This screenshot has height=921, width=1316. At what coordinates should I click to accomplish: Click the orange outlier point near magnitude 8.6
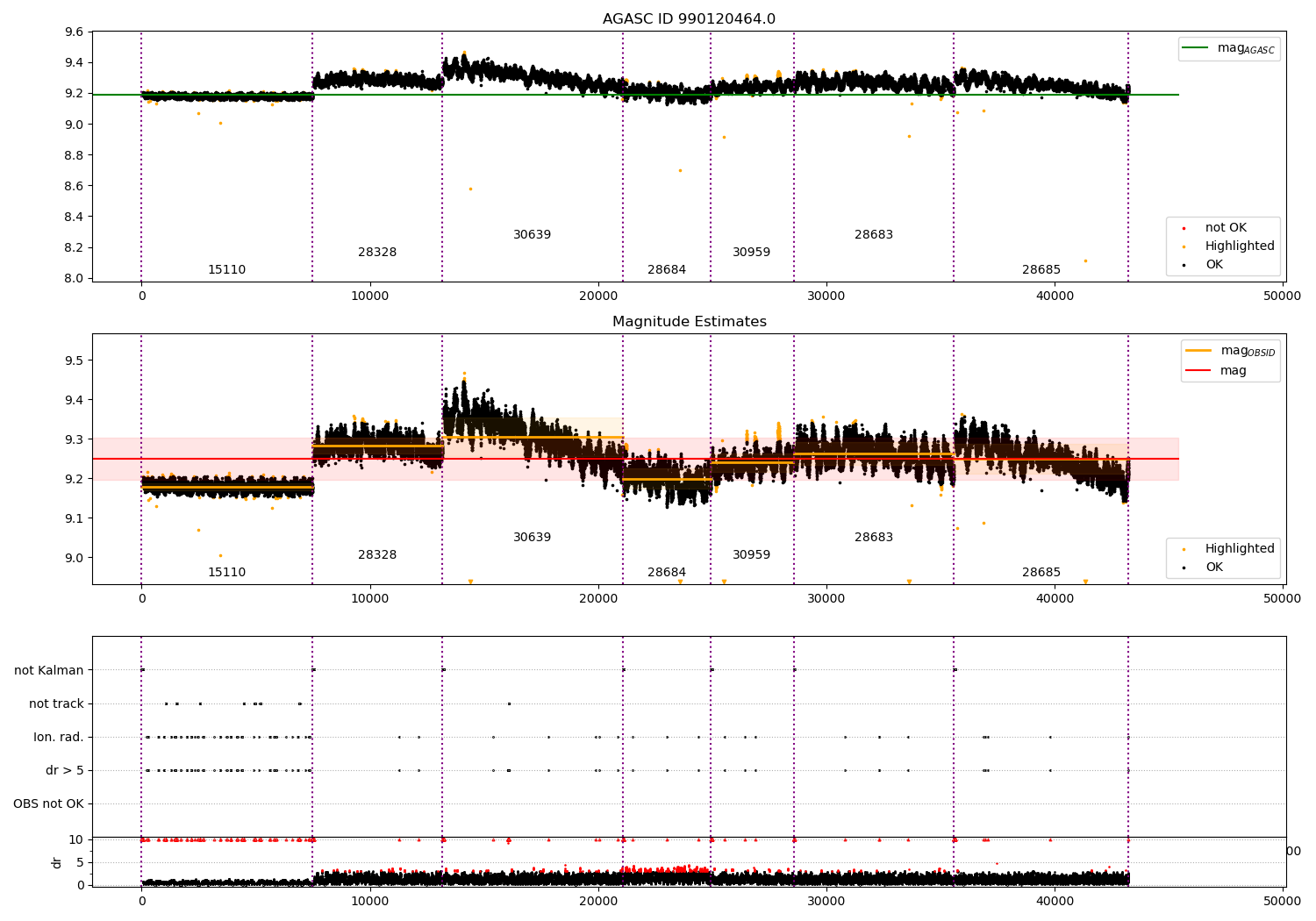pyautogui.click(x=470, y=189)
